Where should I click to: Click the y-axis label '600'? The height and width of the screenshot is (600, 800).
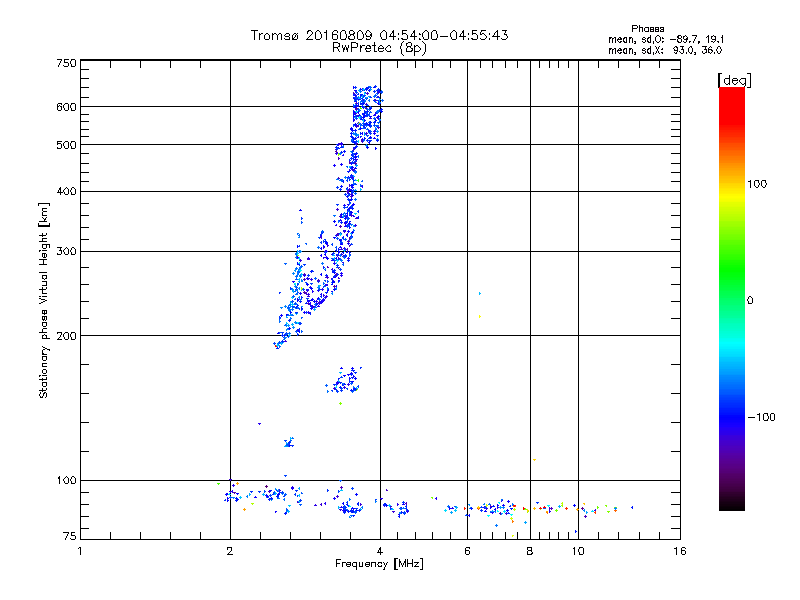(x=66, y=107)
